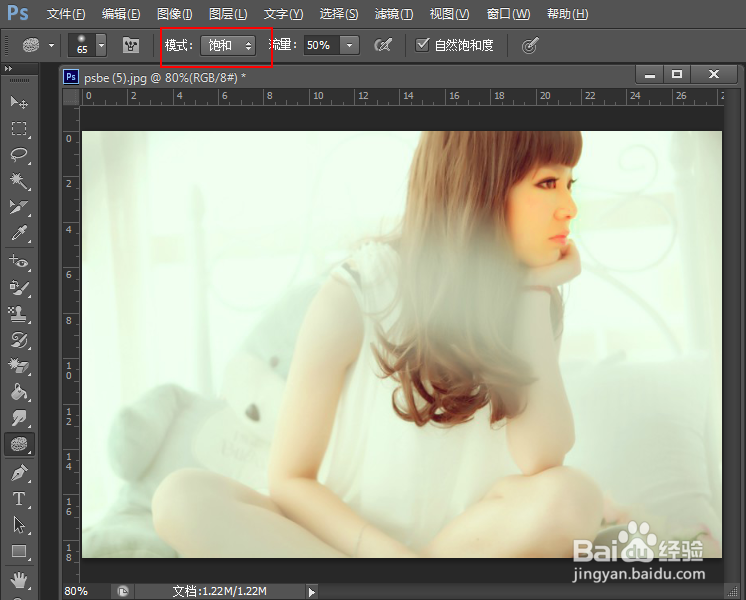
Task: Select the Rectangle shape tool
Action: tap(19, 551)
